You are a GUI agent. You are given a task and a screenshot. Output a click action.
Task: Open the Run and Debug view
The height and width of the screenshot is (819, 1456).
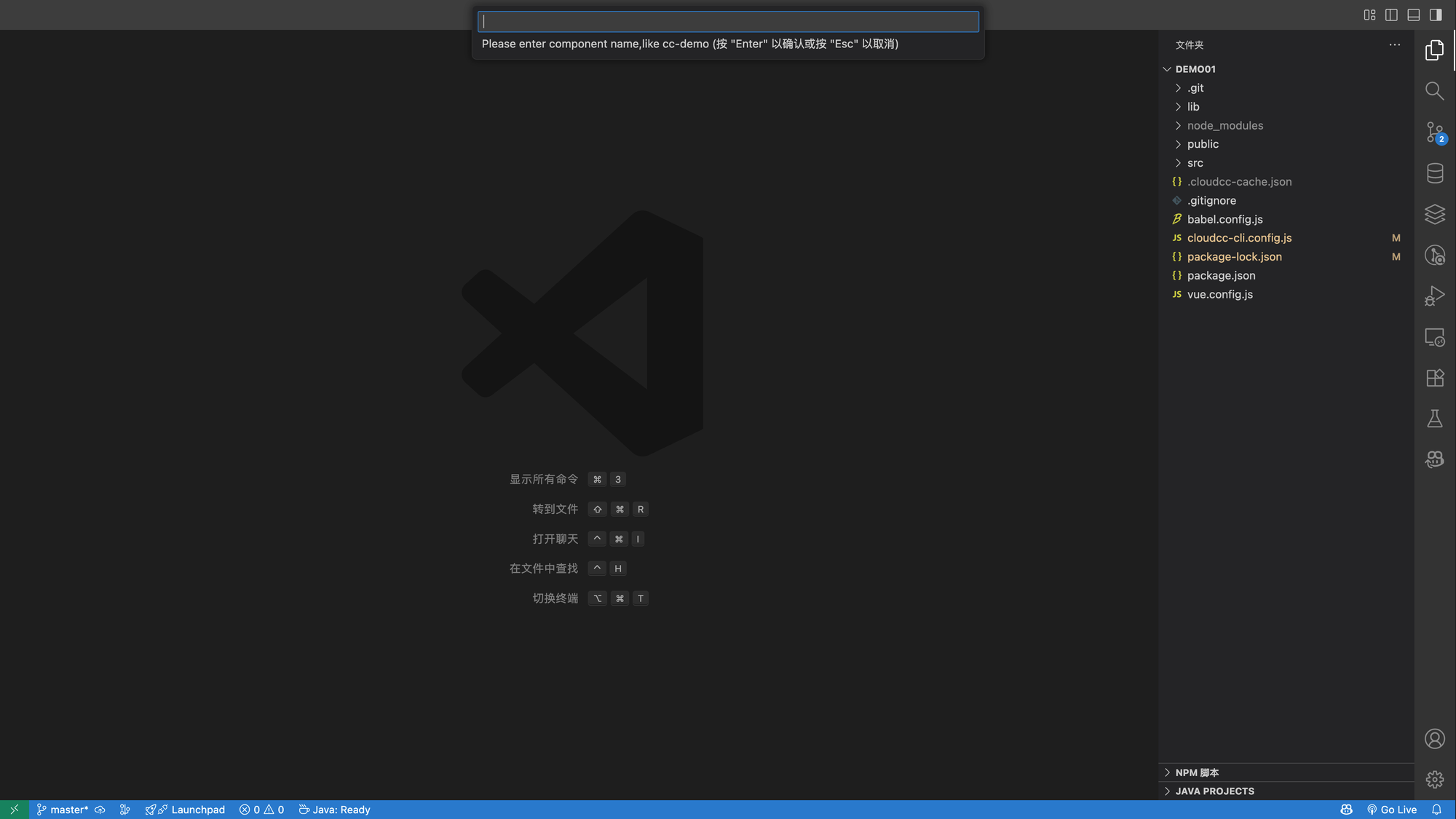tap(1434, 296)
